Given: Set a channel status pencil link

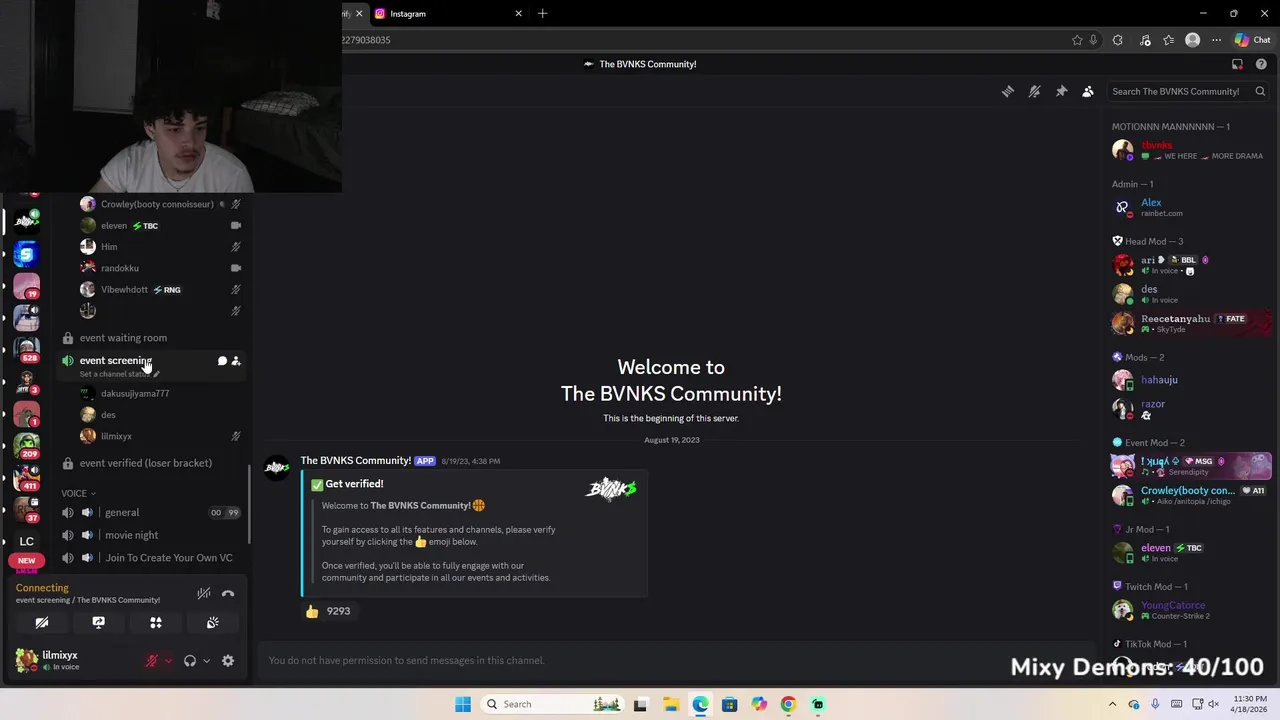Looking at the screenshot, I should (x=119, y=374).
